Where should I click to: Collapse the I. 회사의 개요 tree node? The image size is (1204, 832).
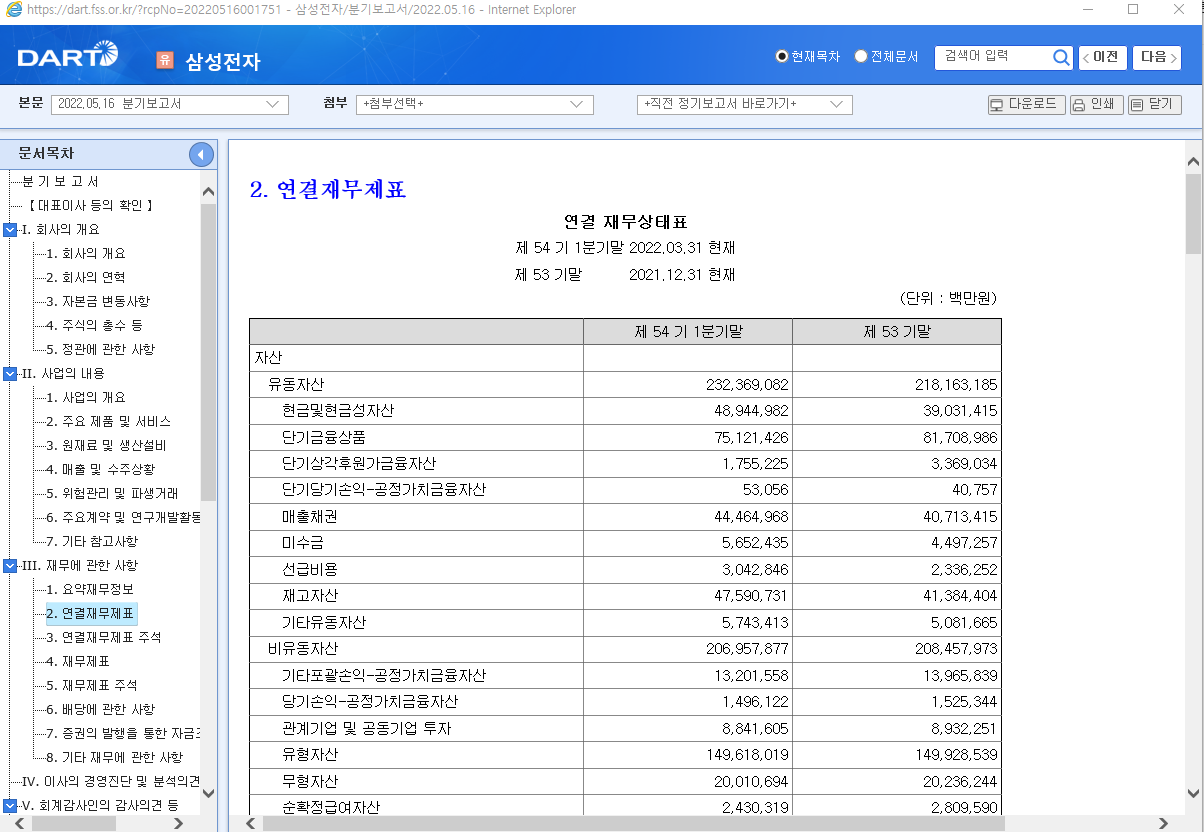coord(10,230)
